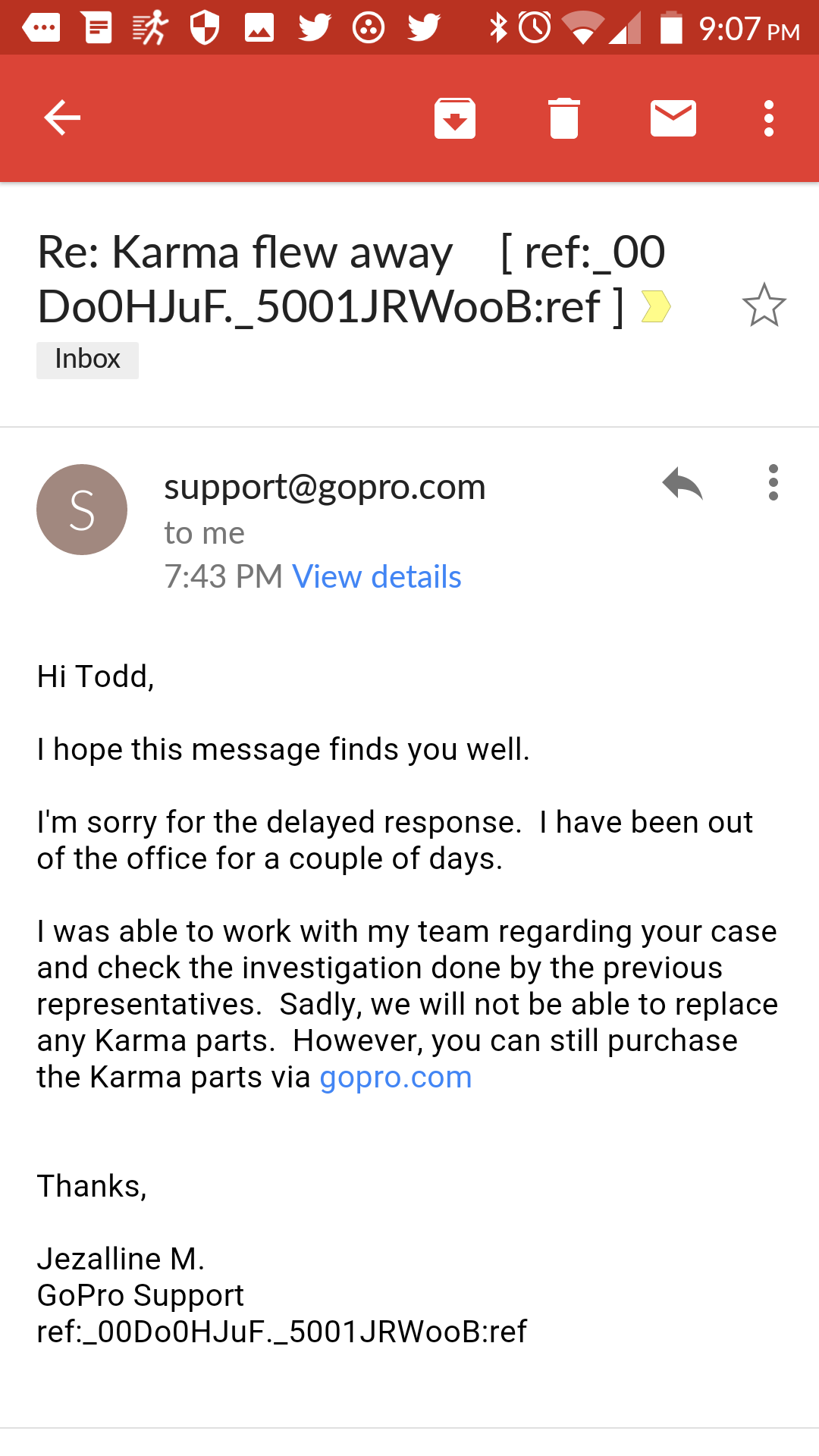The image size is (819, 1456).
Task: Open the gopro.com link in message
Action: (x=395, y=1078)
